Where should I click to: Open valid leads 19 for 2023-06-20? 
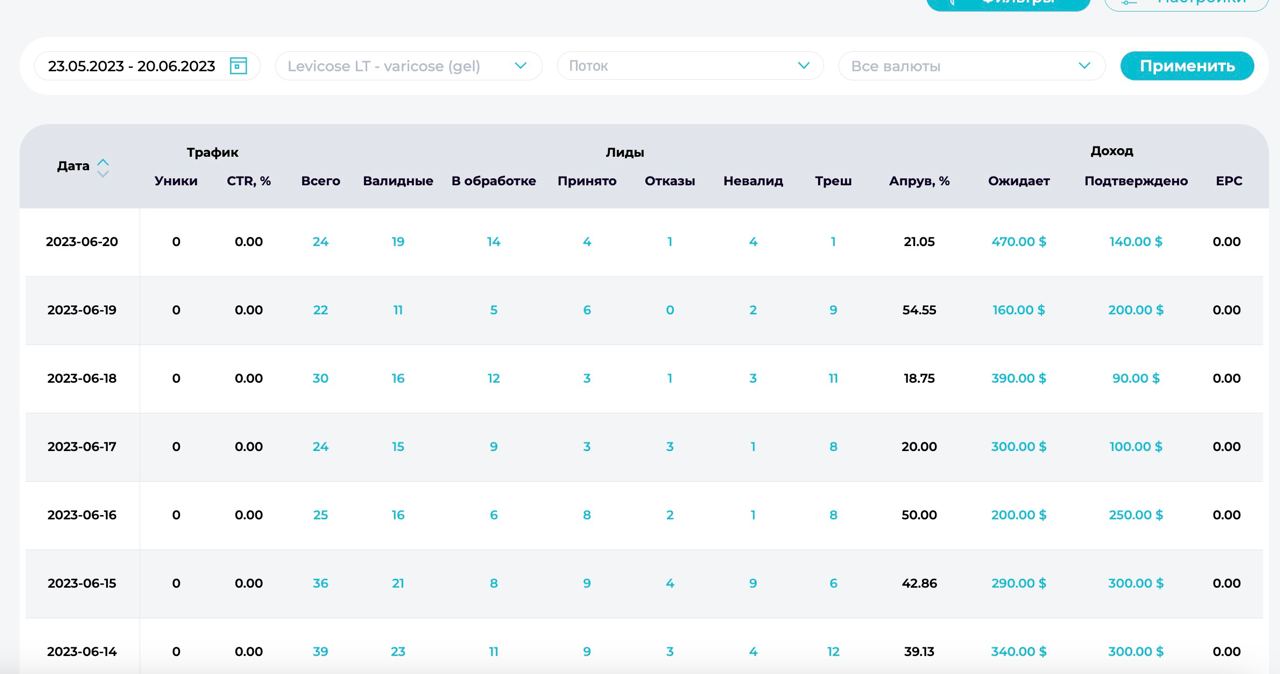pyautogui.click(x=398, y=242)
